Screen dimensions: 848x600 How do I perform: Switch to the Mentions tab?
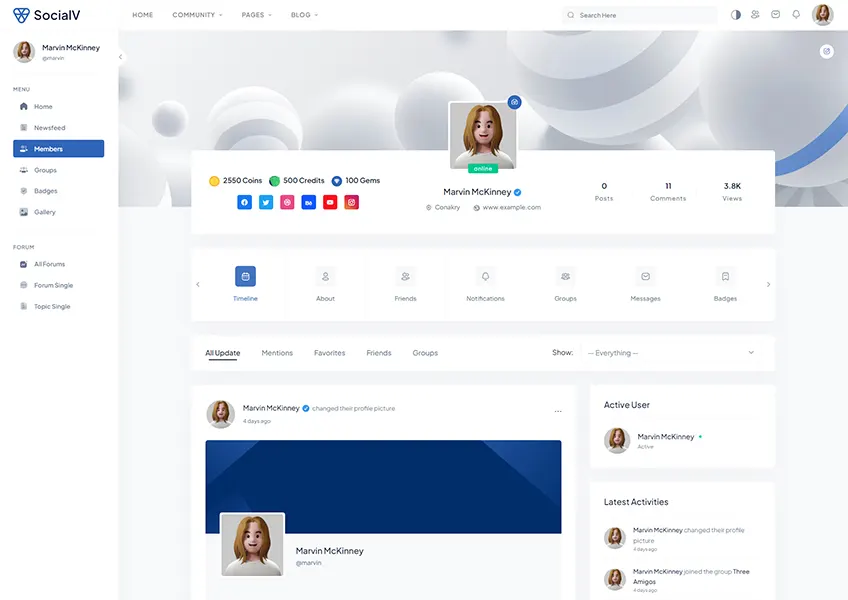point(277,353)
